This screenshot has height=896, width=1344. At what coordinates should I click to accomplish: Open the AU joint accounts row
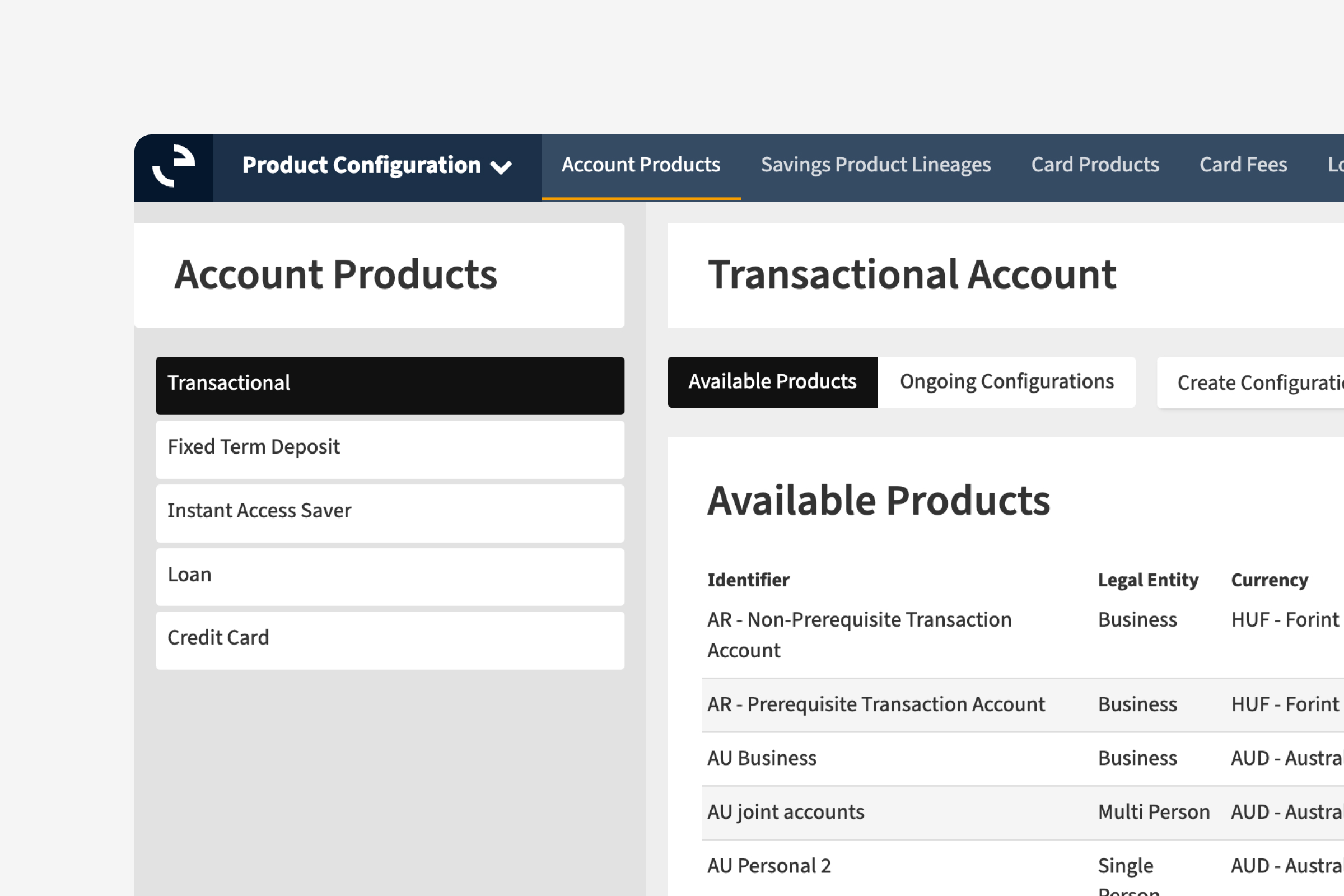(x=786, y=812)
